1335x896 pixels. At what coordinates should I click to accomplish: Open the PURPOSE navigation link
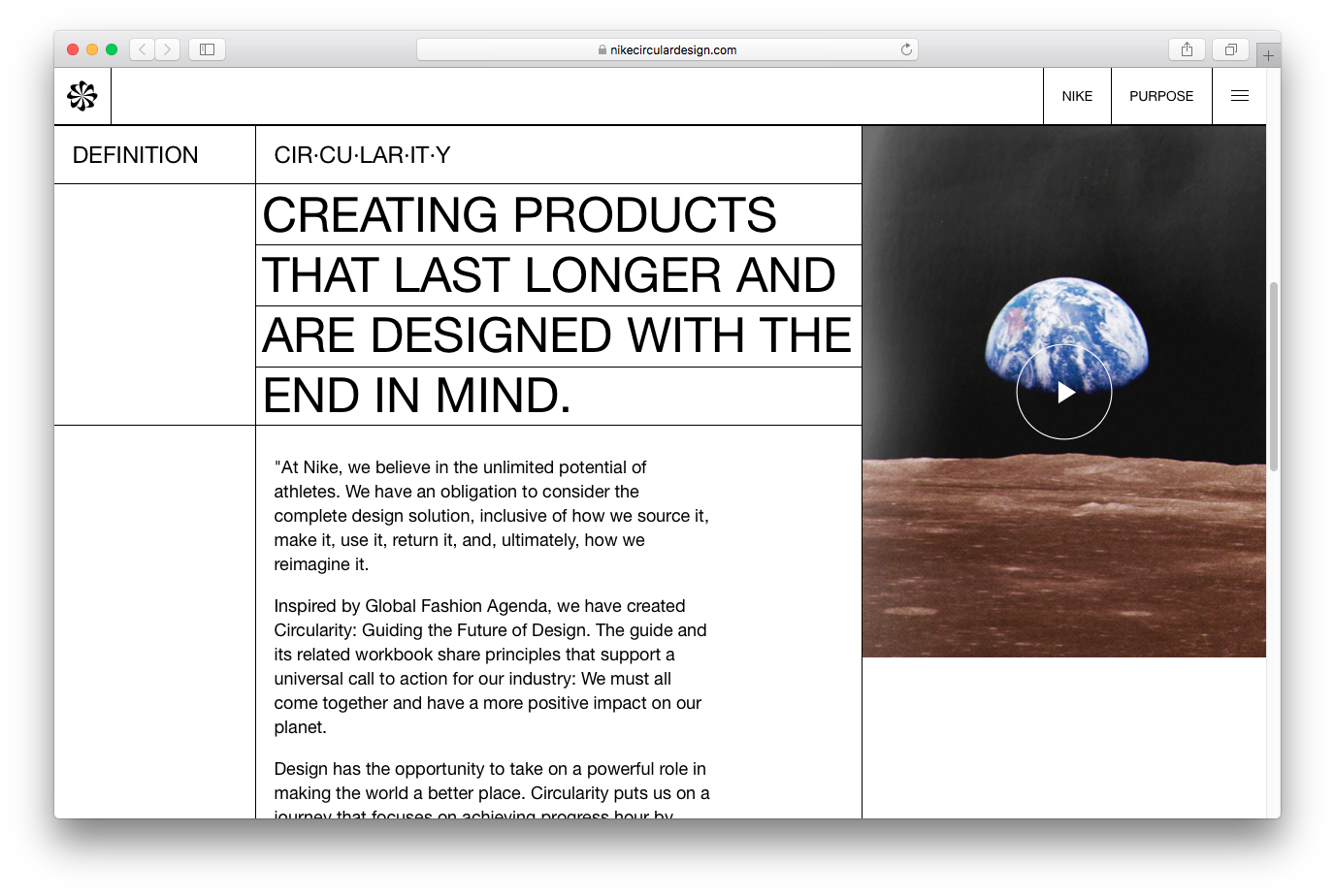pos(1161,96)
